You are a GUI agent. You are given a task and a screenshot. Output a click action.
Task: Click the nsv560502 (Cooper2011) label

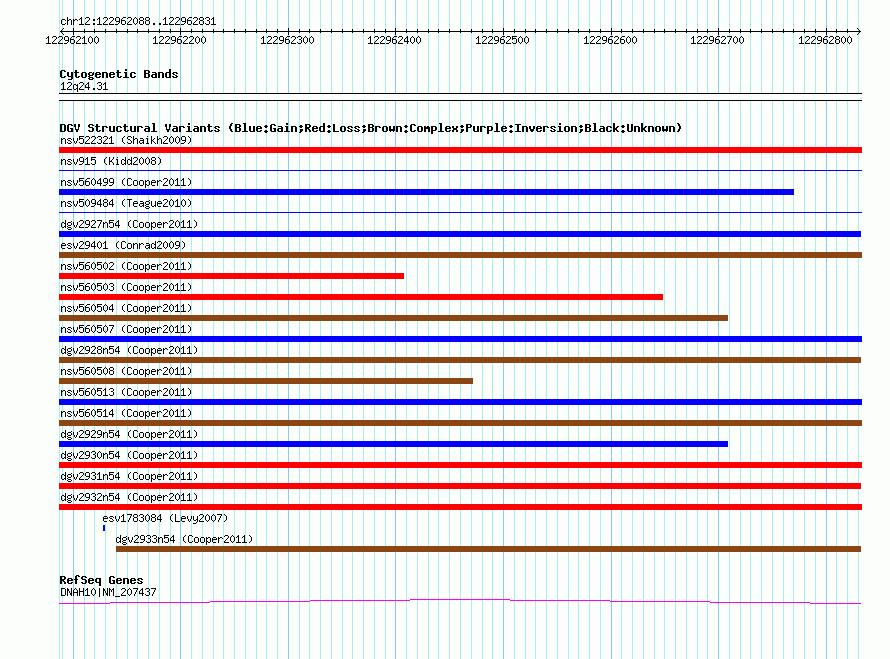click(x=126, y=266)
